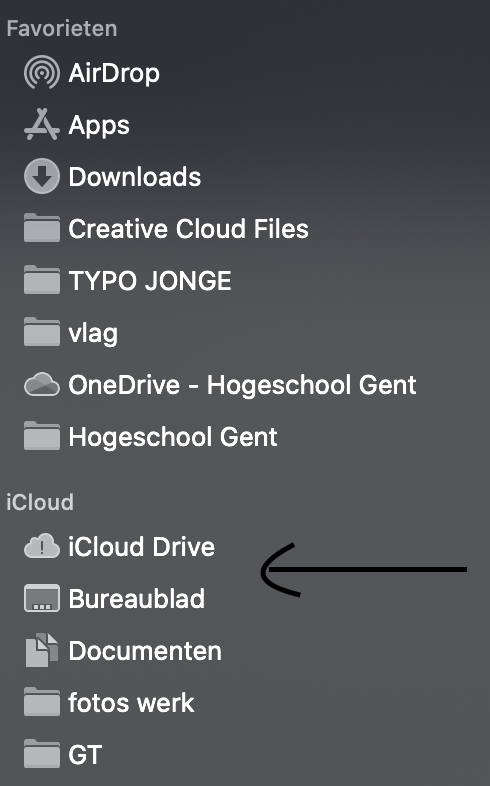Select the TYPO JONGE folder icon
Image resolution: width=490 pixels, height=786 pixels.
42,280
